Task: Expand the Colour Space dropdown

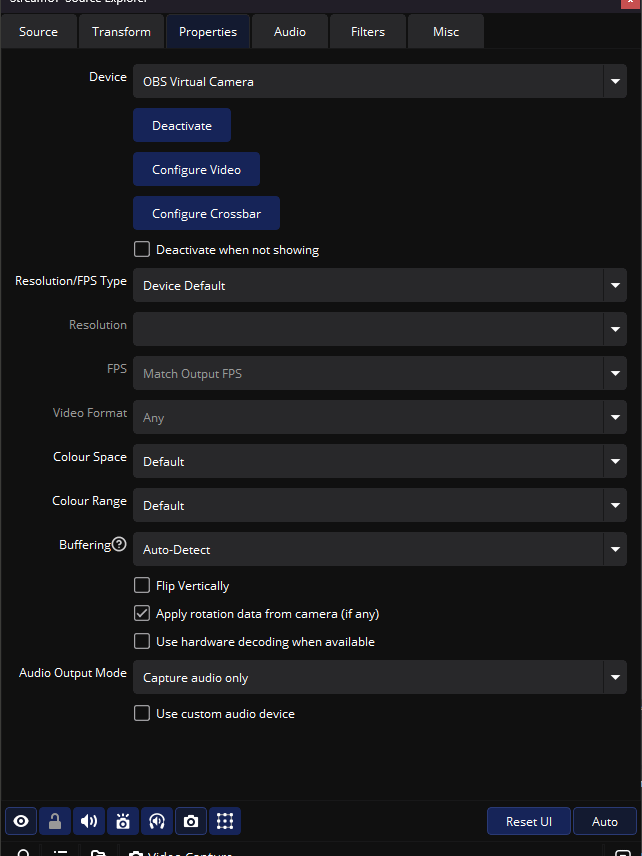Action: pos(379,462)
